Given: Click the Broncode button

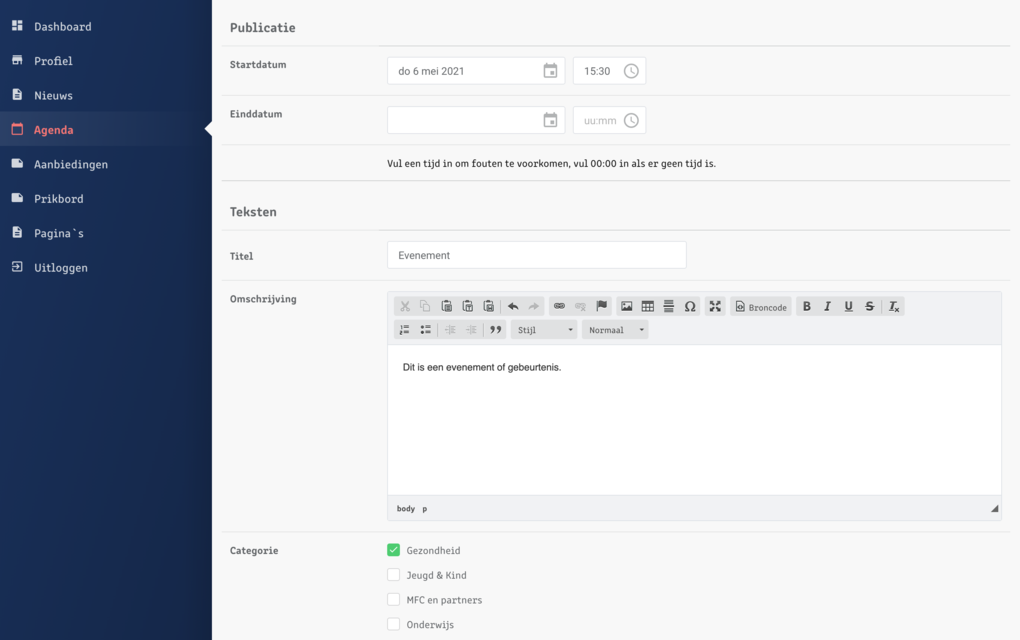Looking at the screenshot, I should pyautogui.click(x=761, y=307).
